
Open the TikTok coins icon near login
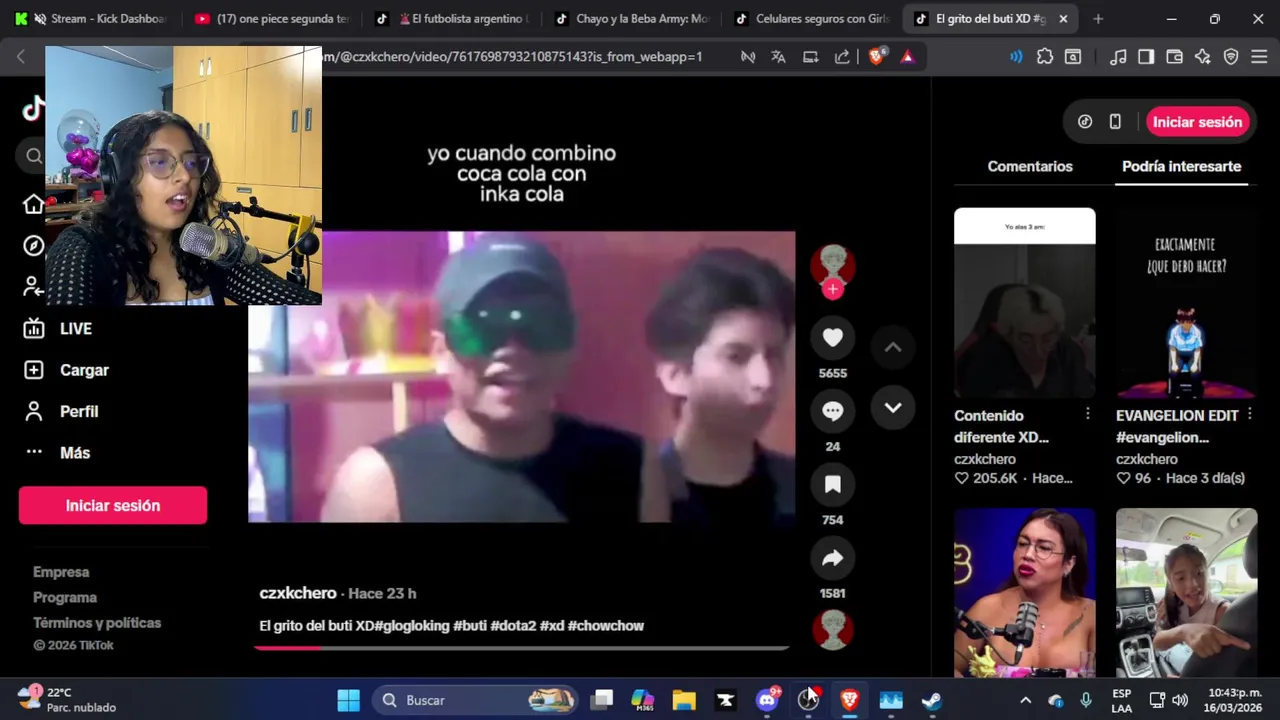(x=1085, y=122)
